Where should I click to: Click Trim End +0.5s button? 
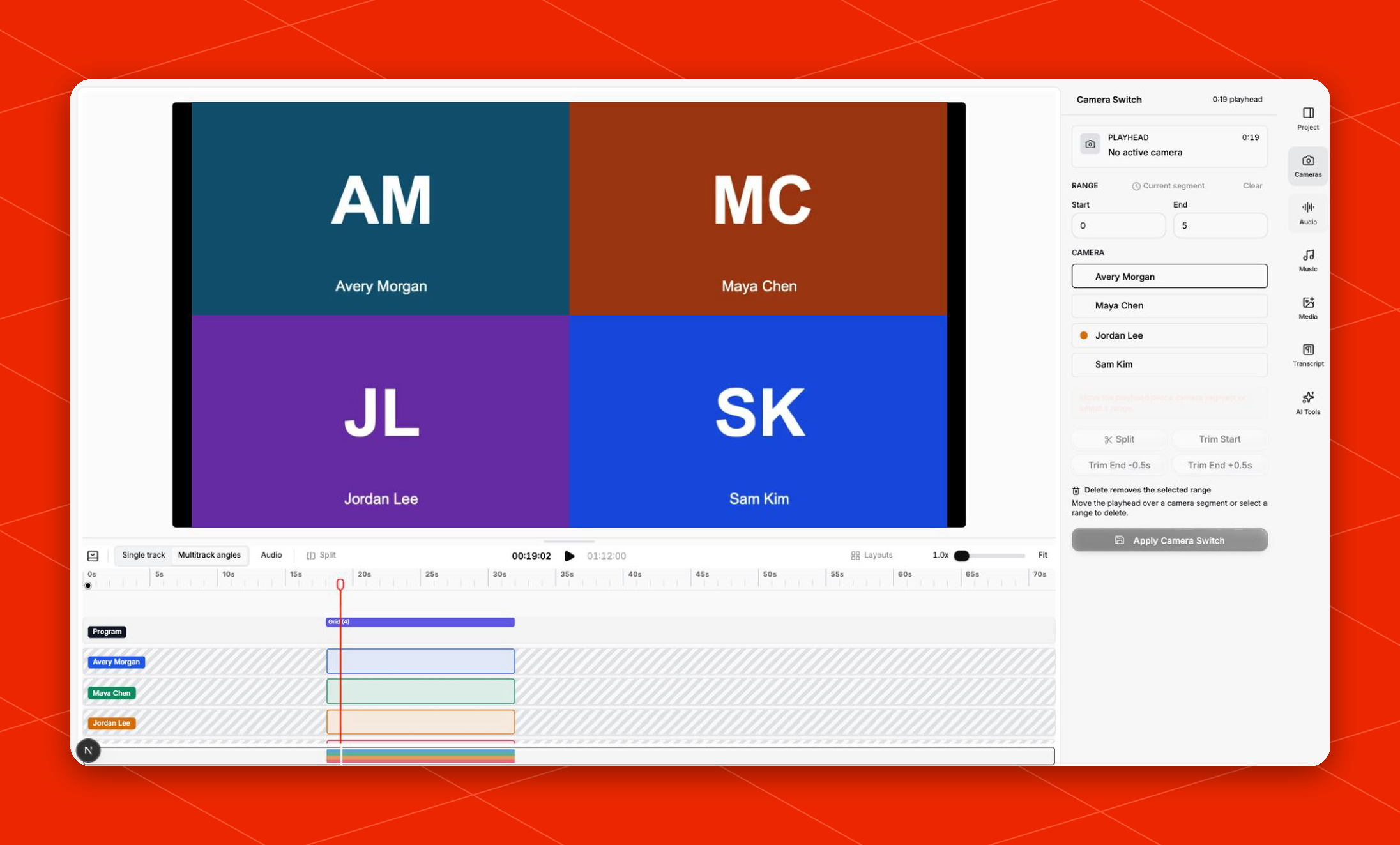[1219, 465]
